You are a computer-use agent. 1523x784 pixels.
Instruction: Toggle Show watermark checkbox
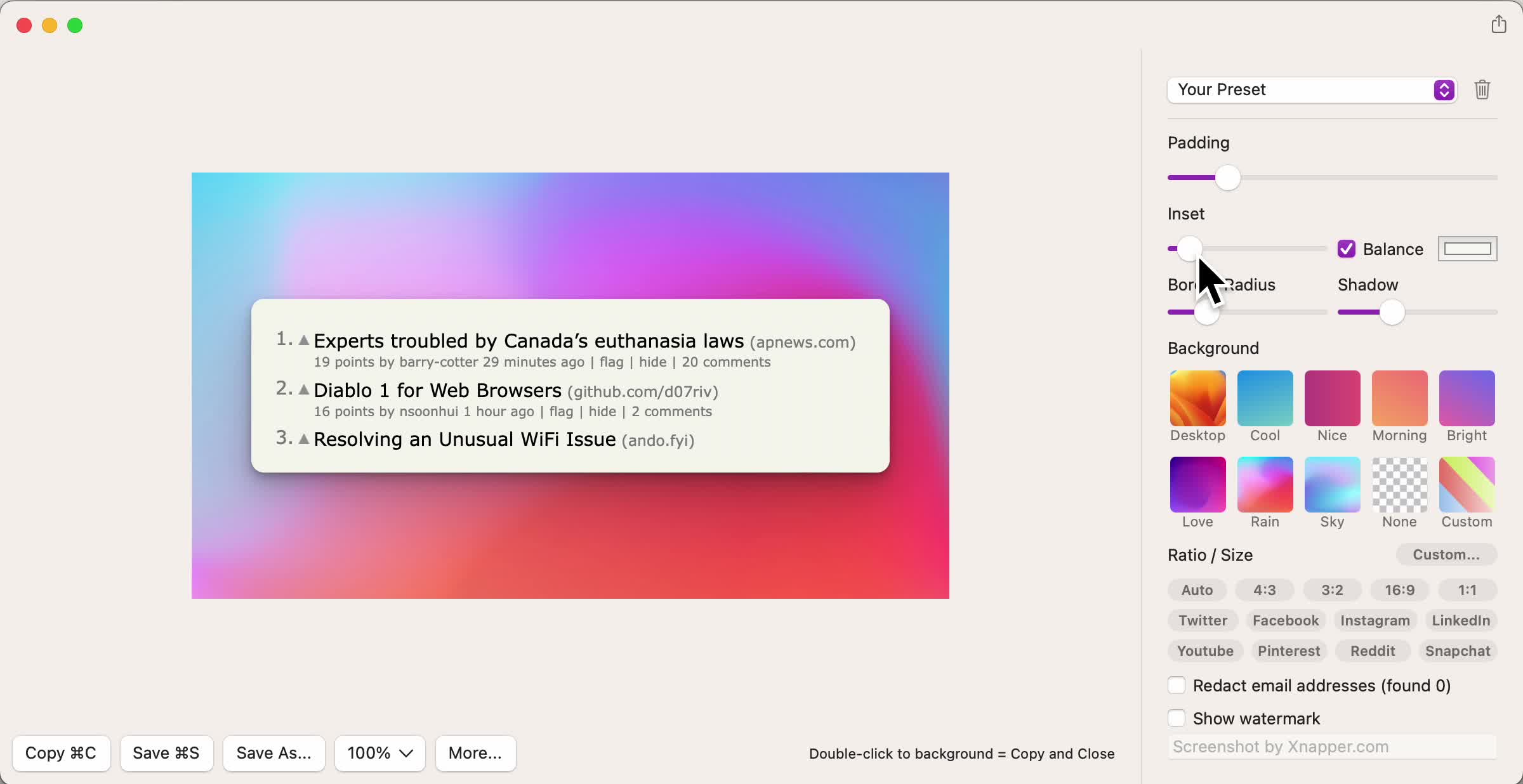pos(1177,718)
